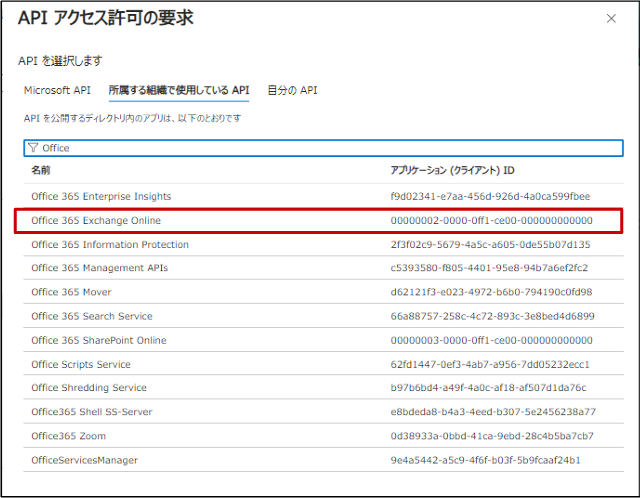Click the アプリケーション (クライアント) ID column header
Screen dimensions: 640x498
[452, 170]
